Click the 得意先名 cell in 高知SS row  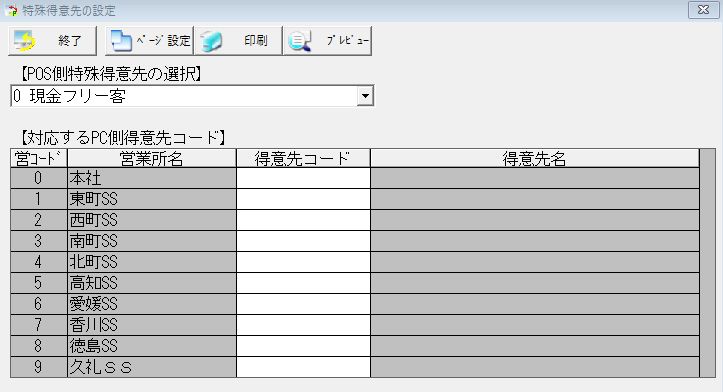coord(535,283)
